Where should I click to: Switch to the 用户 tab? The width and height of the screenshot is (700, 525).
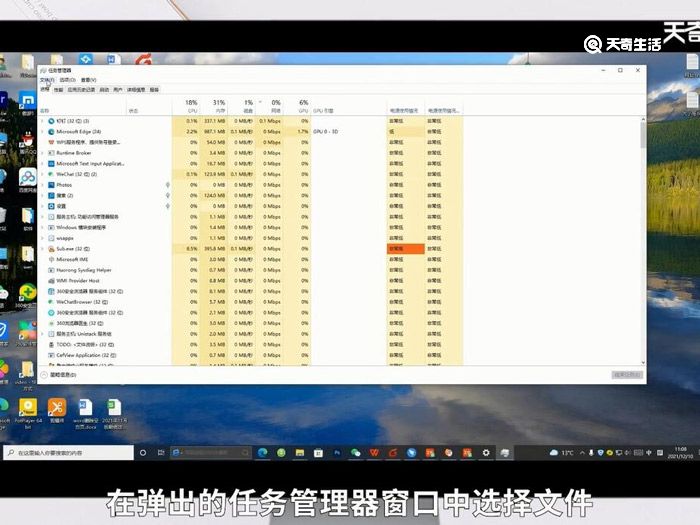tap(117, 90)
